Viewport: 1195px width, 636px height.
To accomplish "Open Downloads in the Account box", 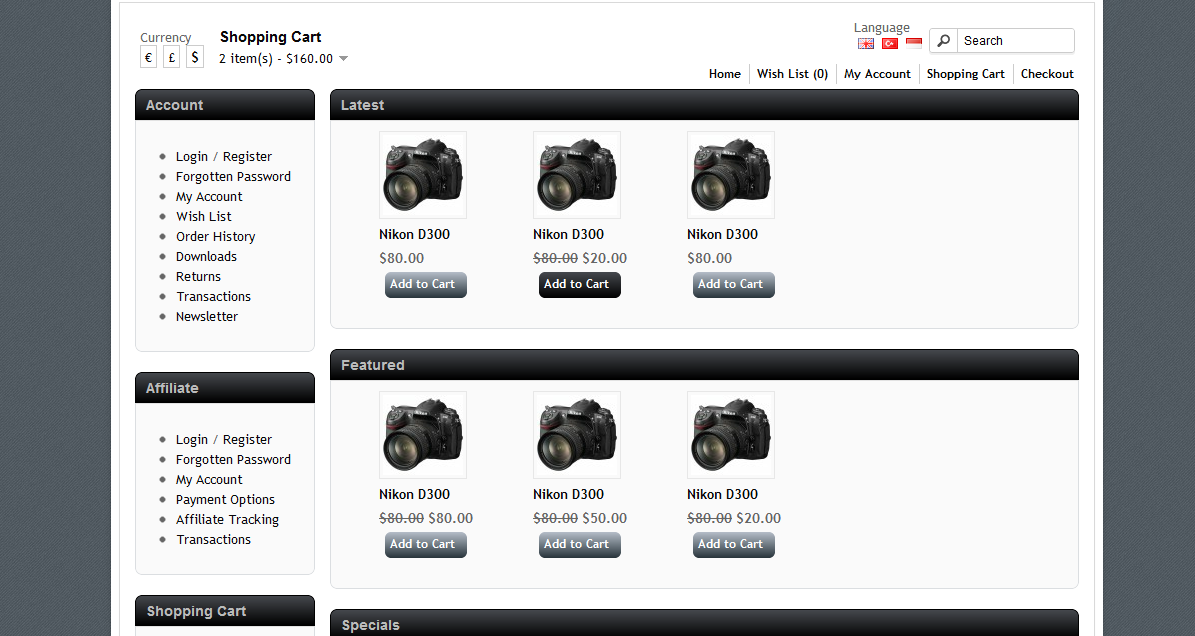I will point(207,257).
